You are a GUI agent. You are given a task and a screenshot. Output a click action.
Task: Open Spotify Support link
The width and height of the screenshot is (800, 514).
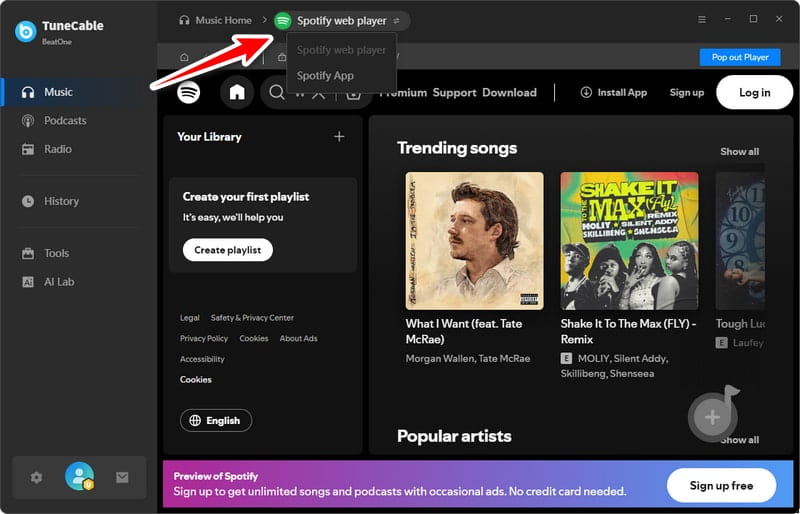(454, 92)
